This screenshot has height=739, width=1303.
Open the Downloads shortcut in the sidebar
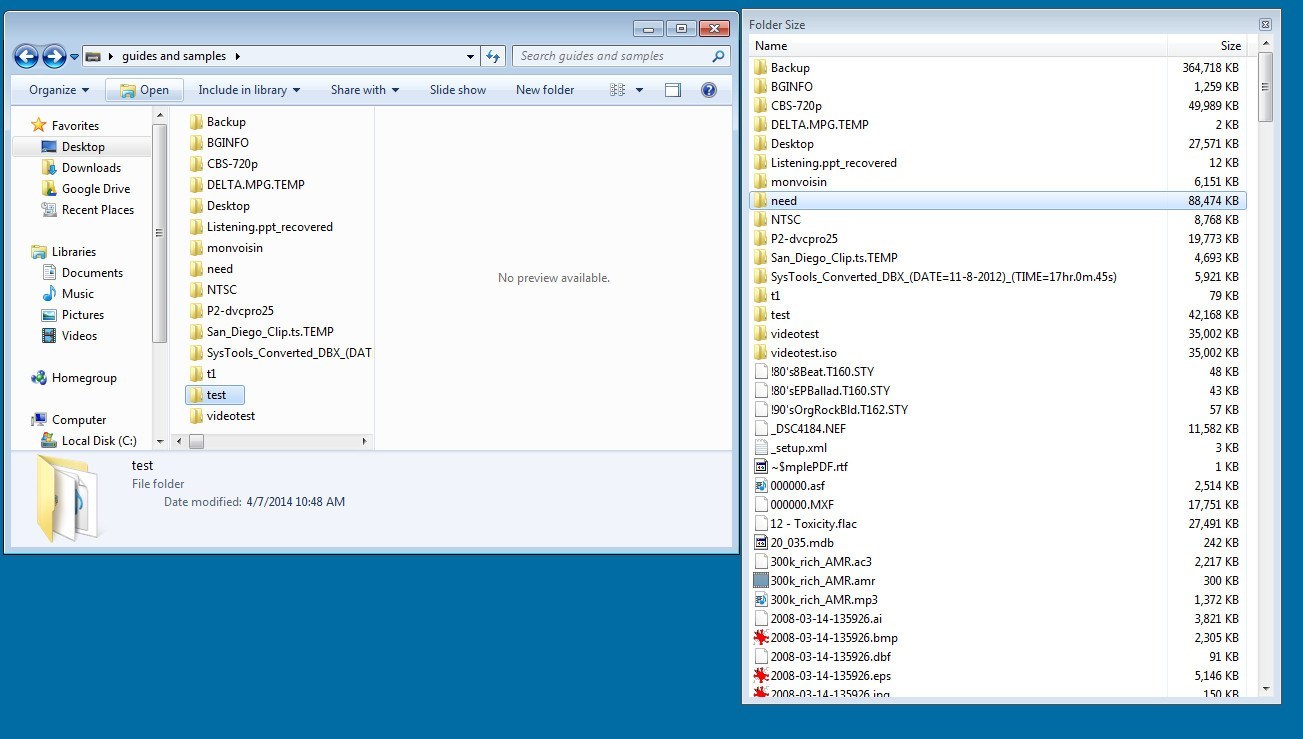(92, 167)
